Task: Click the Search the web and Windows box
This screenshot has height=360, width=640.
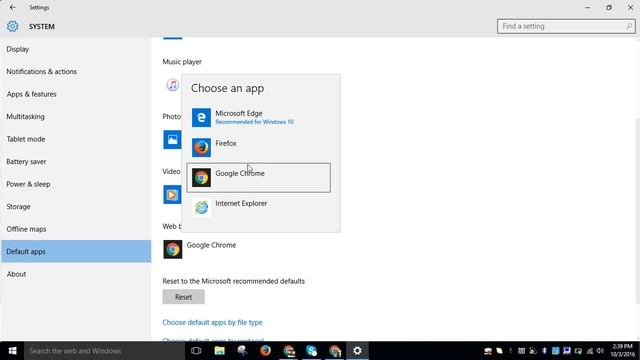Action: (104, 351)
